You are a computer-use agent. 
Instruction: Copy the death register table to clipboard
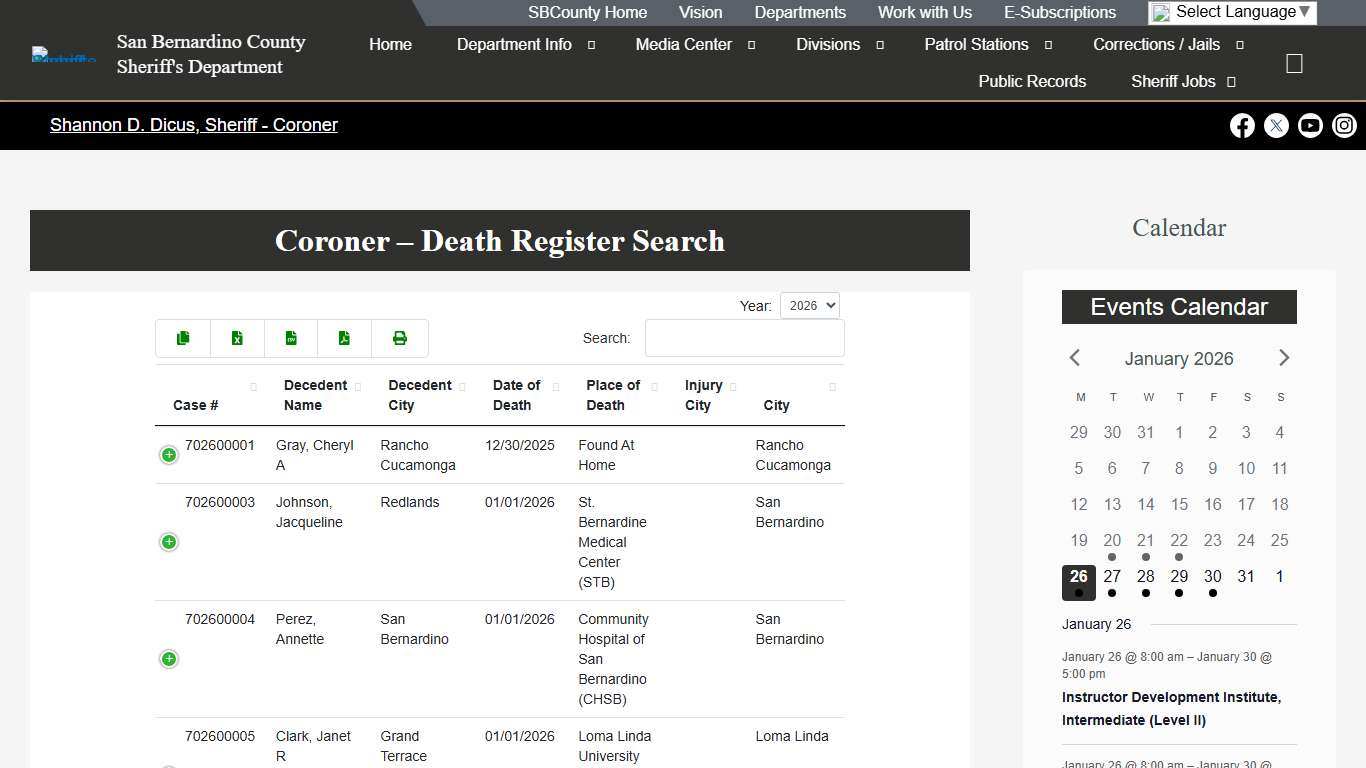pos(183,338)
